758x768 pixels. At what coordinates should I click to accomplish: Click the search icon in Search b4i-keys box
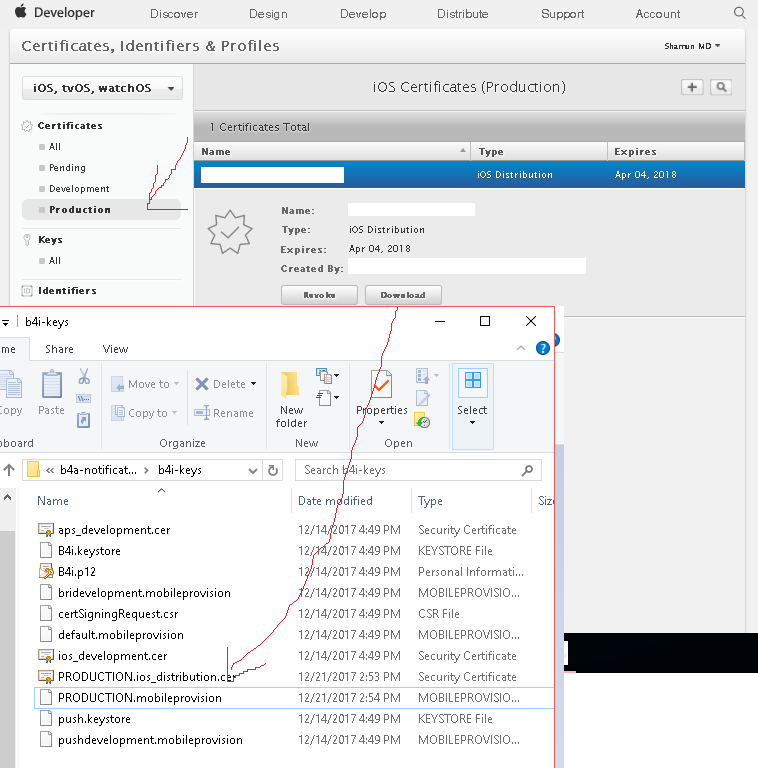527,470
